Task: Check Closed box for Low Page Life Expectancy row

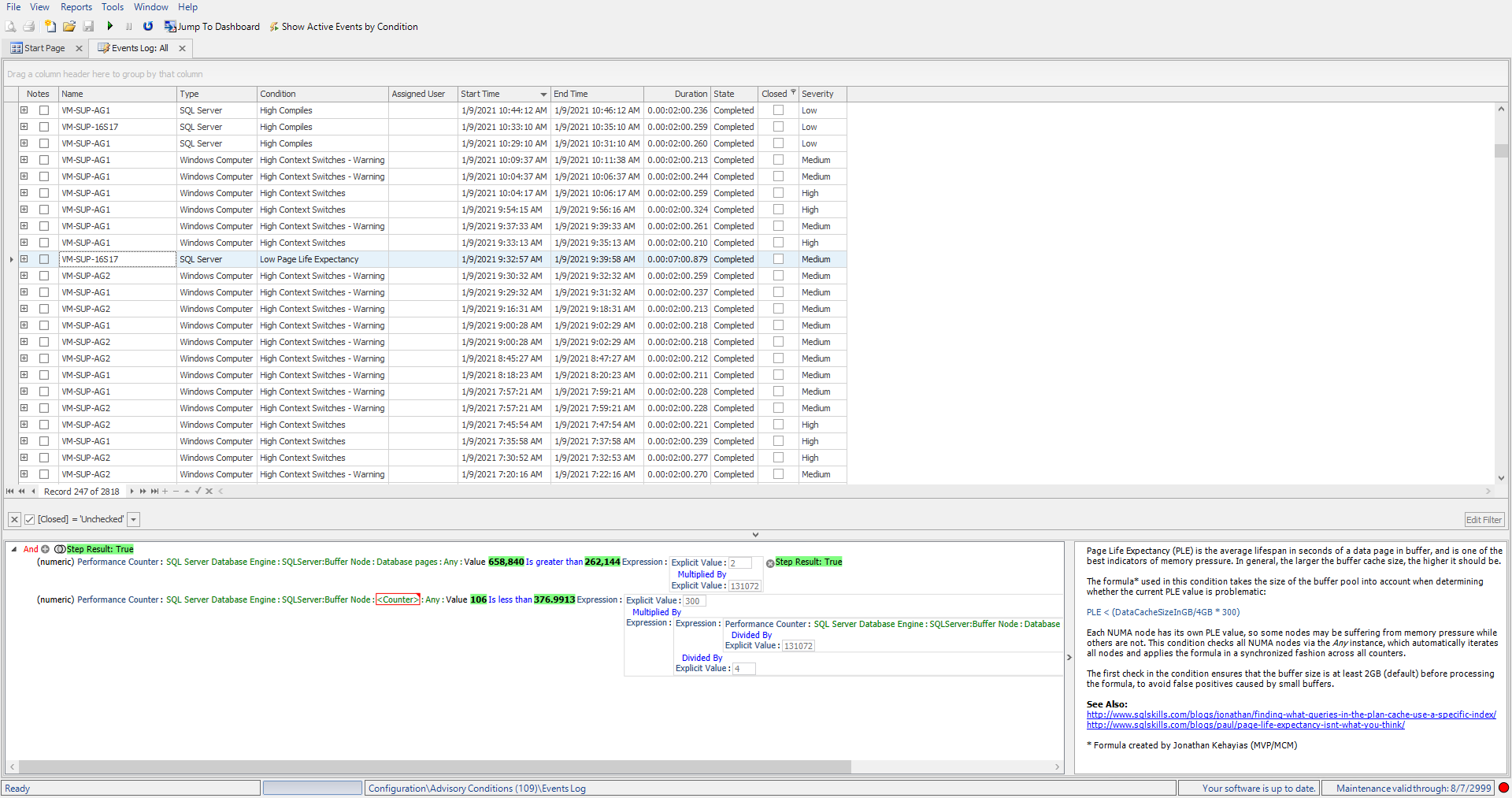Action: pyautogui.click(x=778, y=259)
